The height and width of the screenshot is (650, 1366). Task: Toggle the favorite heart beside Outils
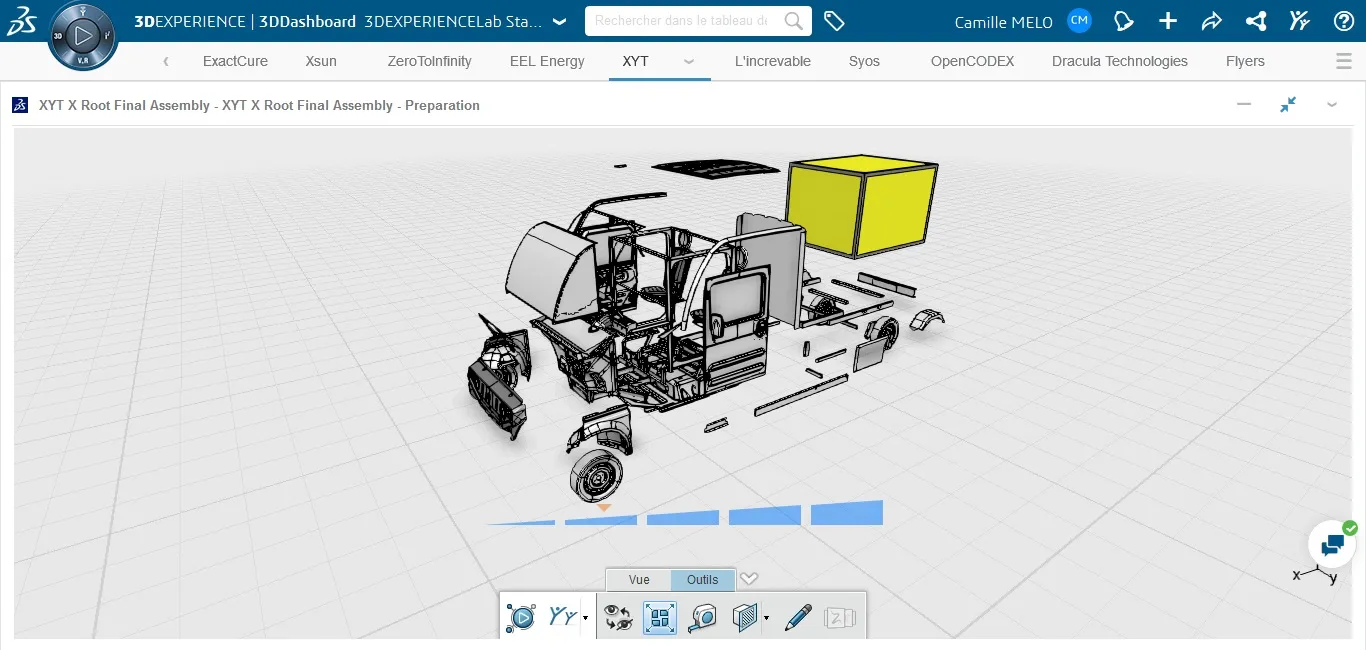[749, 578]
